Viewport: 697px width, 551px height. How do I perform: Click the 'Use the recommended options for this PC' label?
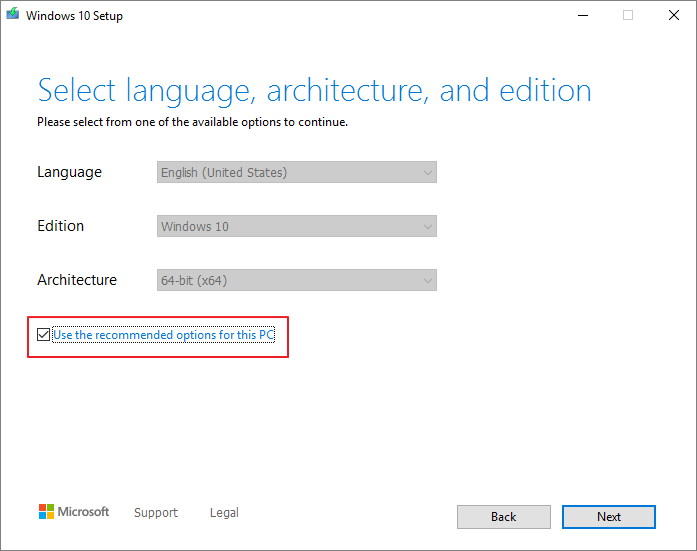163,335
